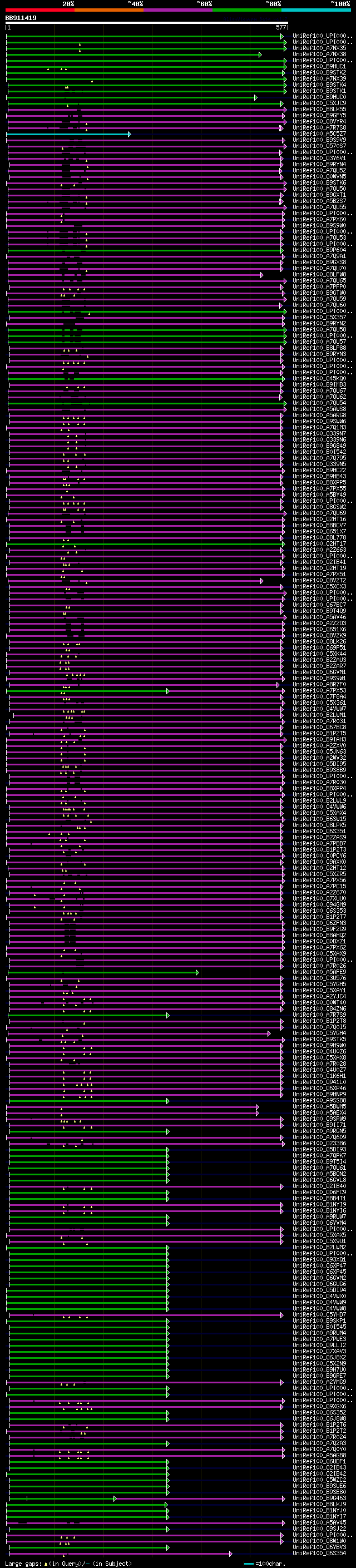
Task: Click the Large gaps legend text
Action: tap(68, 1564)
